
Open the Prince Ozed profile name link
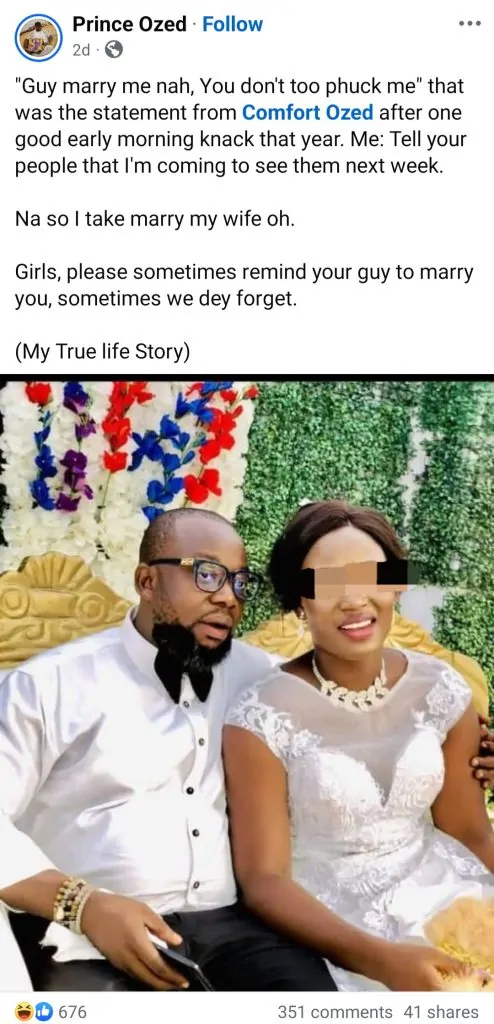[x=129, y=24]
